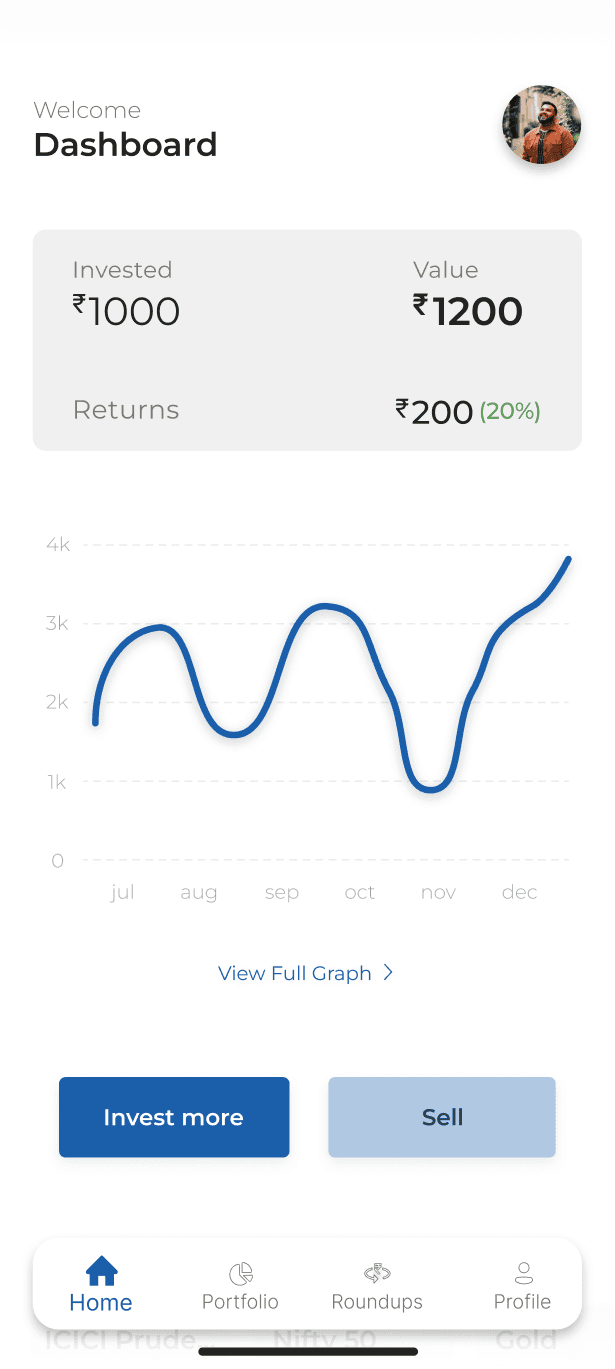Tap the Value ₹1200 amount
This screenshot has width=615, height=1369.
click(468, 312)
